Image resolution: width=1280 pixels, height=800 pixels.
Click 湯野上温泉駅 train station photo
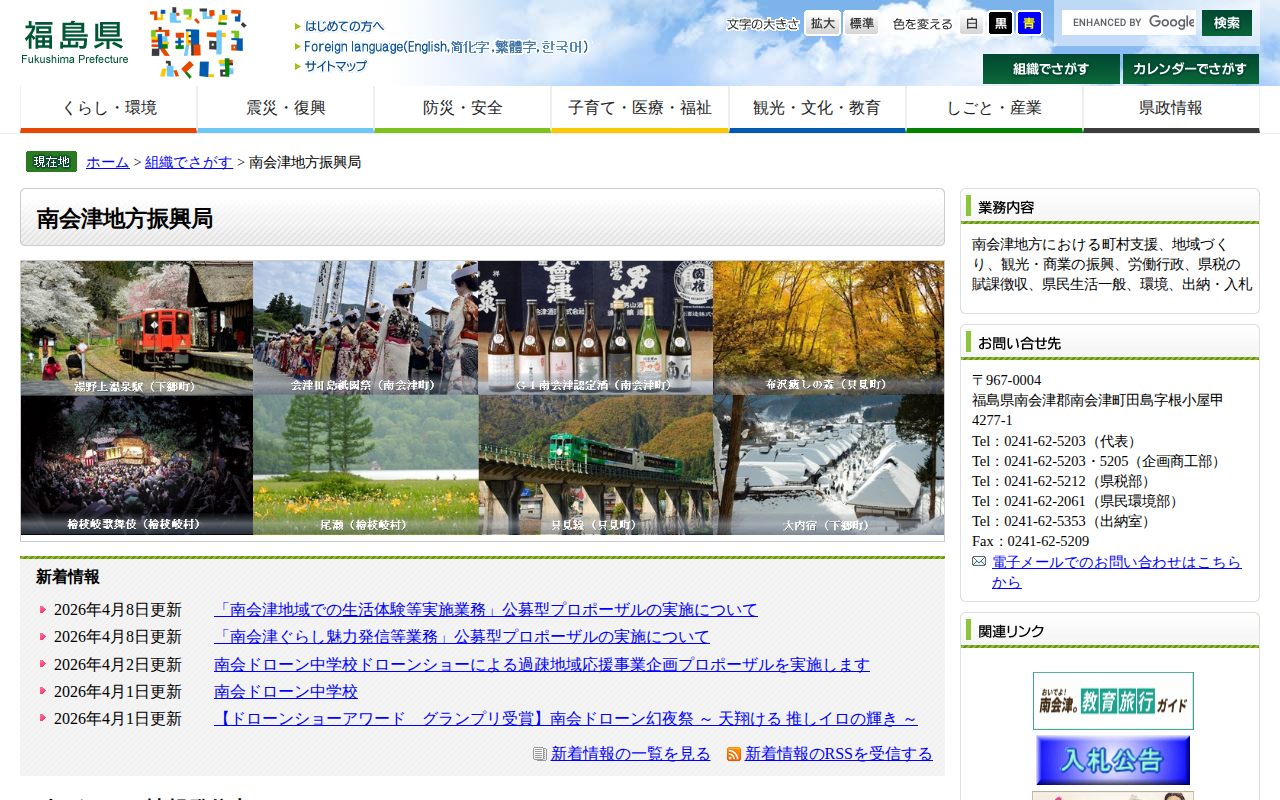pyautogui.click(x=137, y=328)
